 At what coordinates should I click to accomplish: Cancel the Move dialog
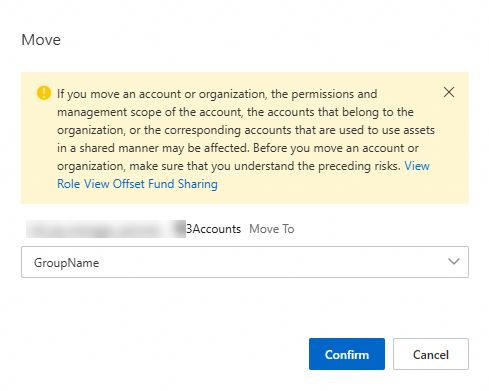[x=431, y=354]
